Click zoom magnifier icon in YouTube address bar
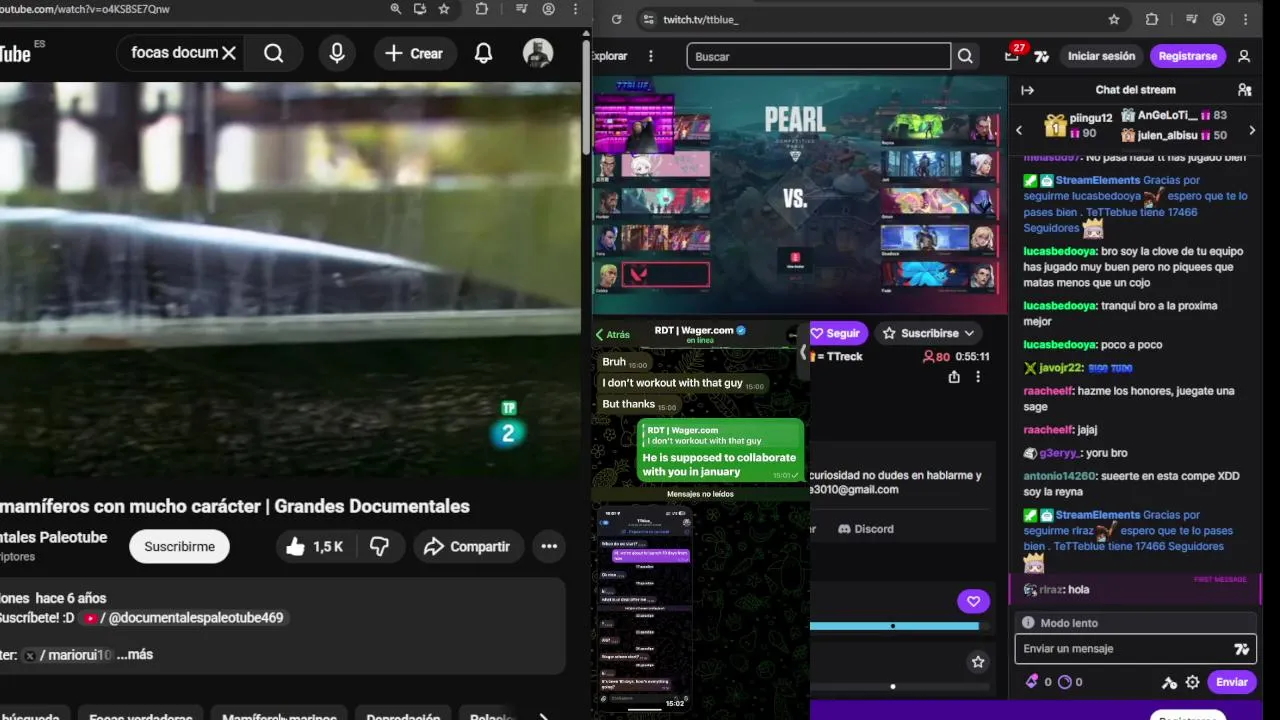 (x=396, y=9)
